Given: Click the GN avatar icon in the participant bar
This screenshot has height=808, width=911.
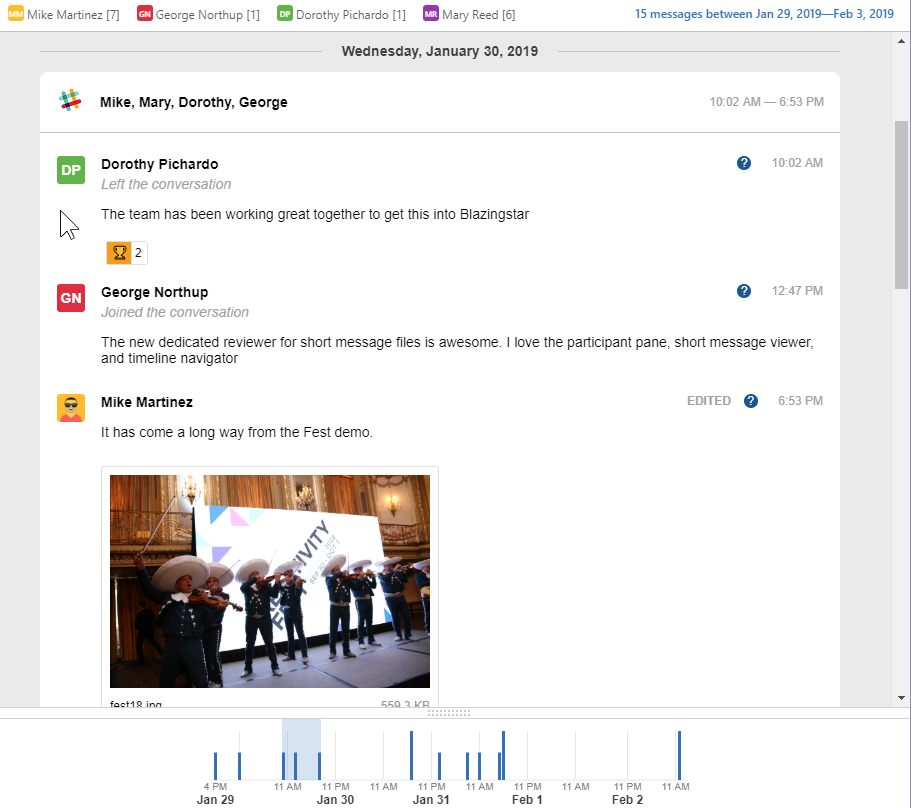Looking at the screenshot, I should coord(145,14).
